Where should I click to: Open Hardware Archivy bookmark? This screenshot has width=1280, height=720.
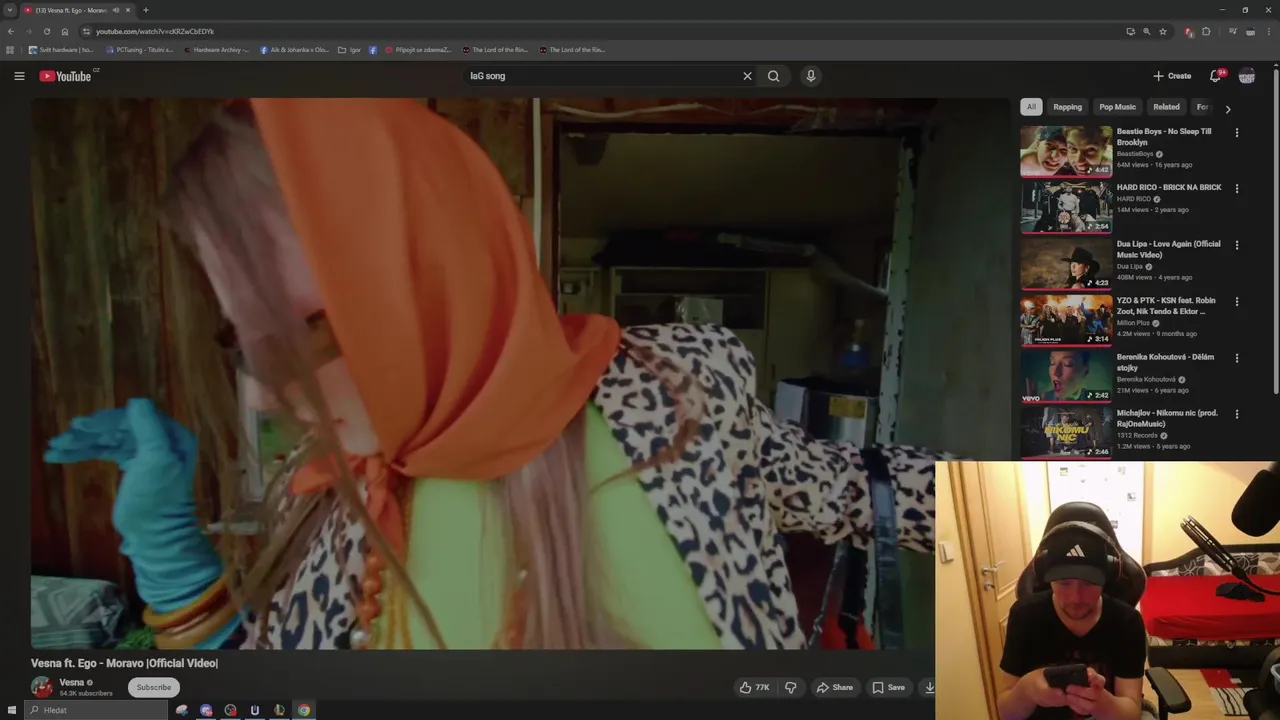(216, 49)
